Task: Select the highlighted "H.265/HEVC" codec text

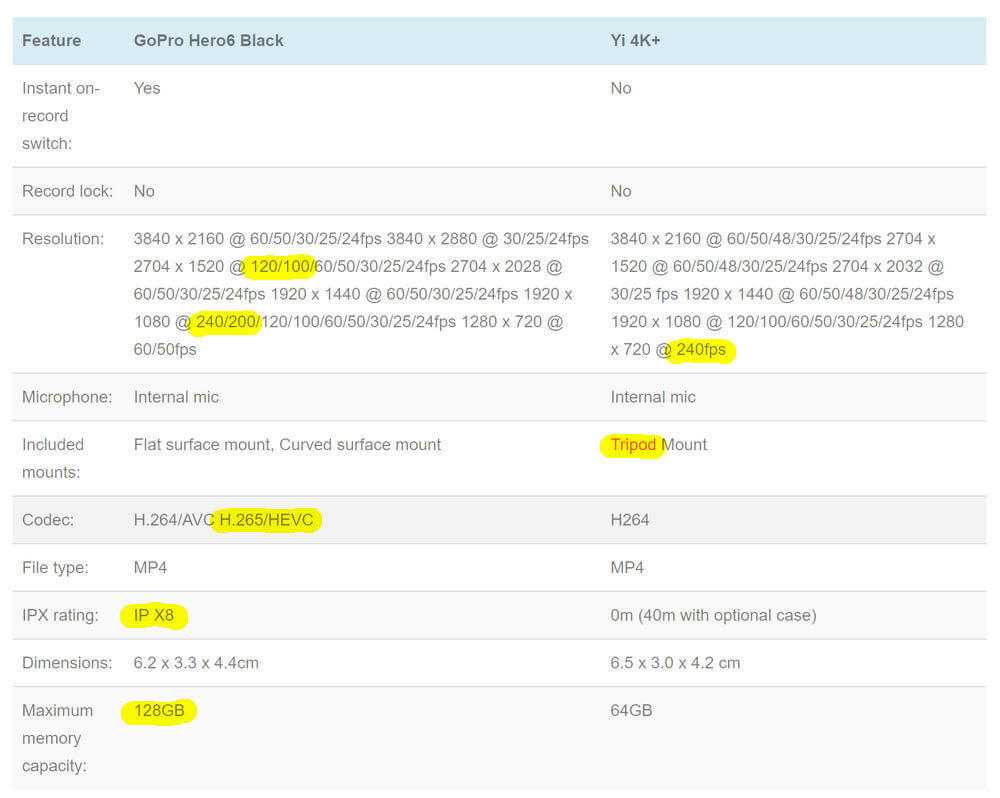Action: [269, 520]
